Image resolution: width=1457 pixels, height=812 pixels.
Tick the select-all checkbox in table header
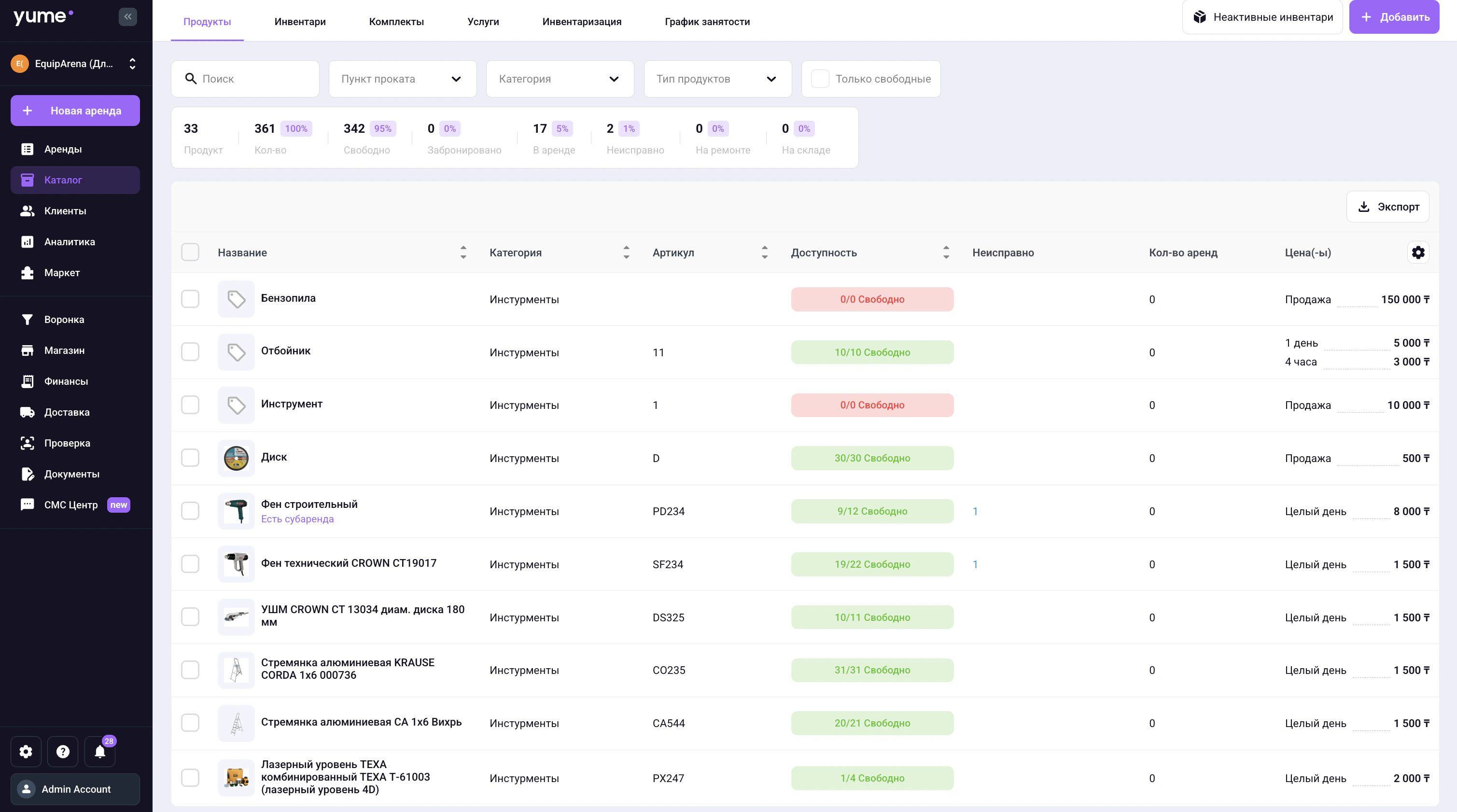pyautogui.click(x=190, y=252)
